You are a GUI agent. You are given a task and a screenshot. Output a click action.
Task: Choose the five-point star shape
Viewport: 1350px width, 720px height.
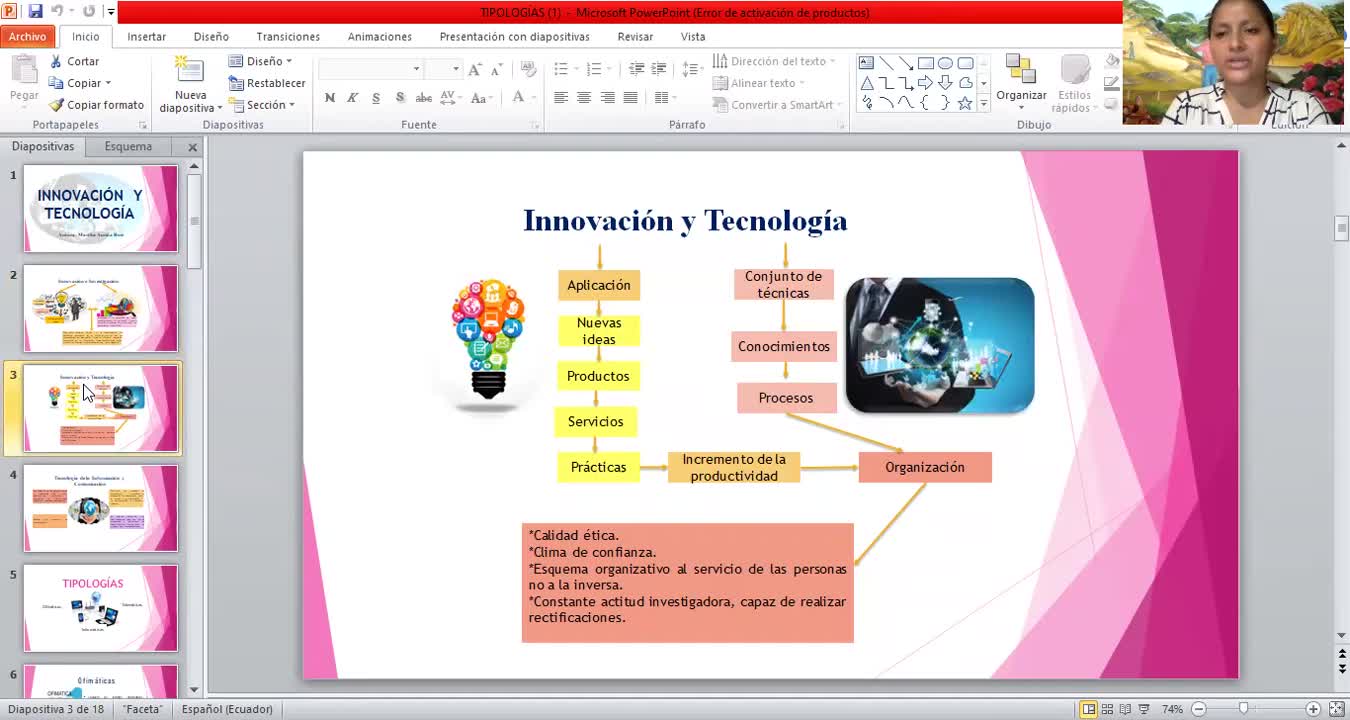click(x=965, y=103)
